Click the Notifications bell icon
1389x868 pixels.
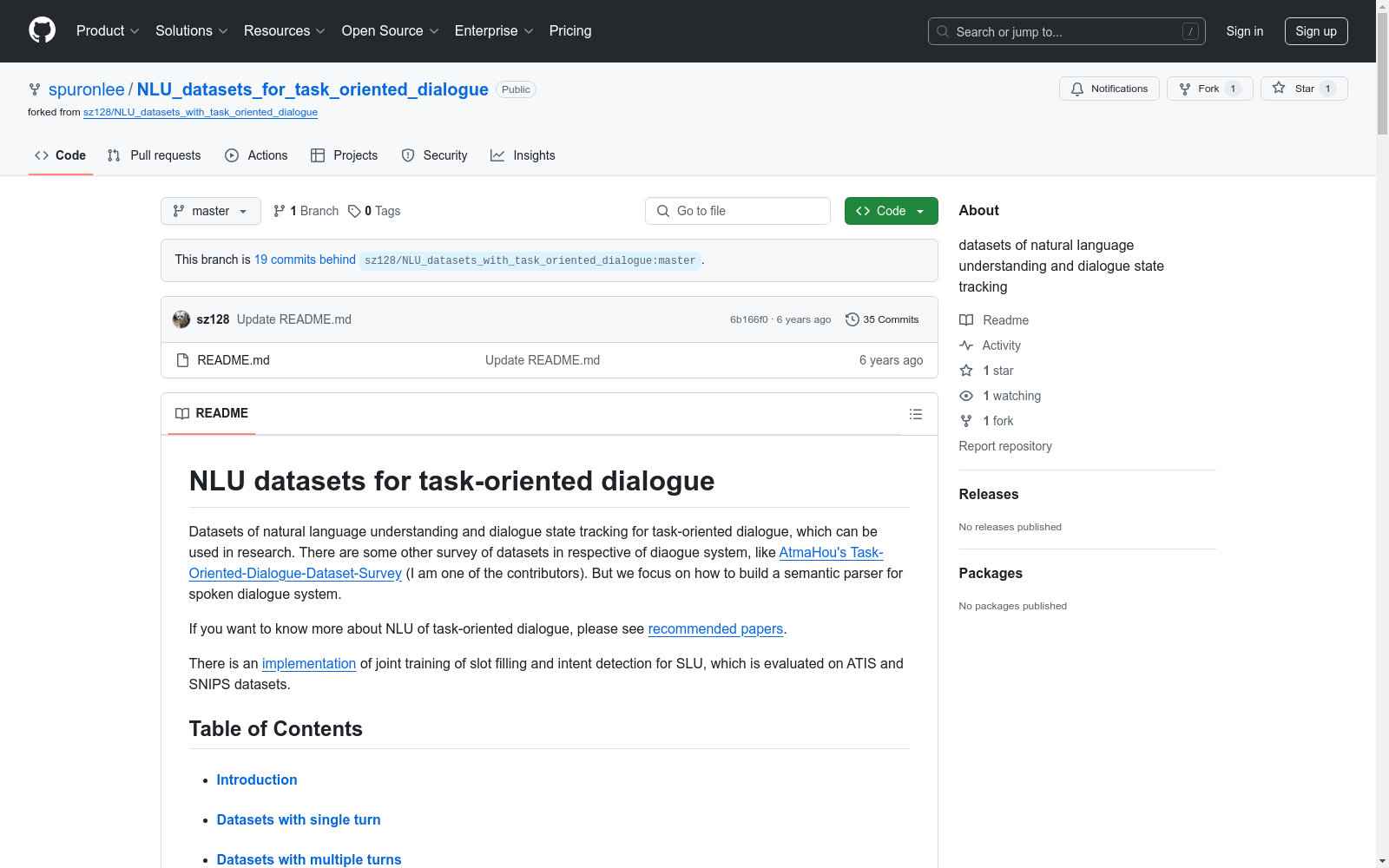(1077, 89)
